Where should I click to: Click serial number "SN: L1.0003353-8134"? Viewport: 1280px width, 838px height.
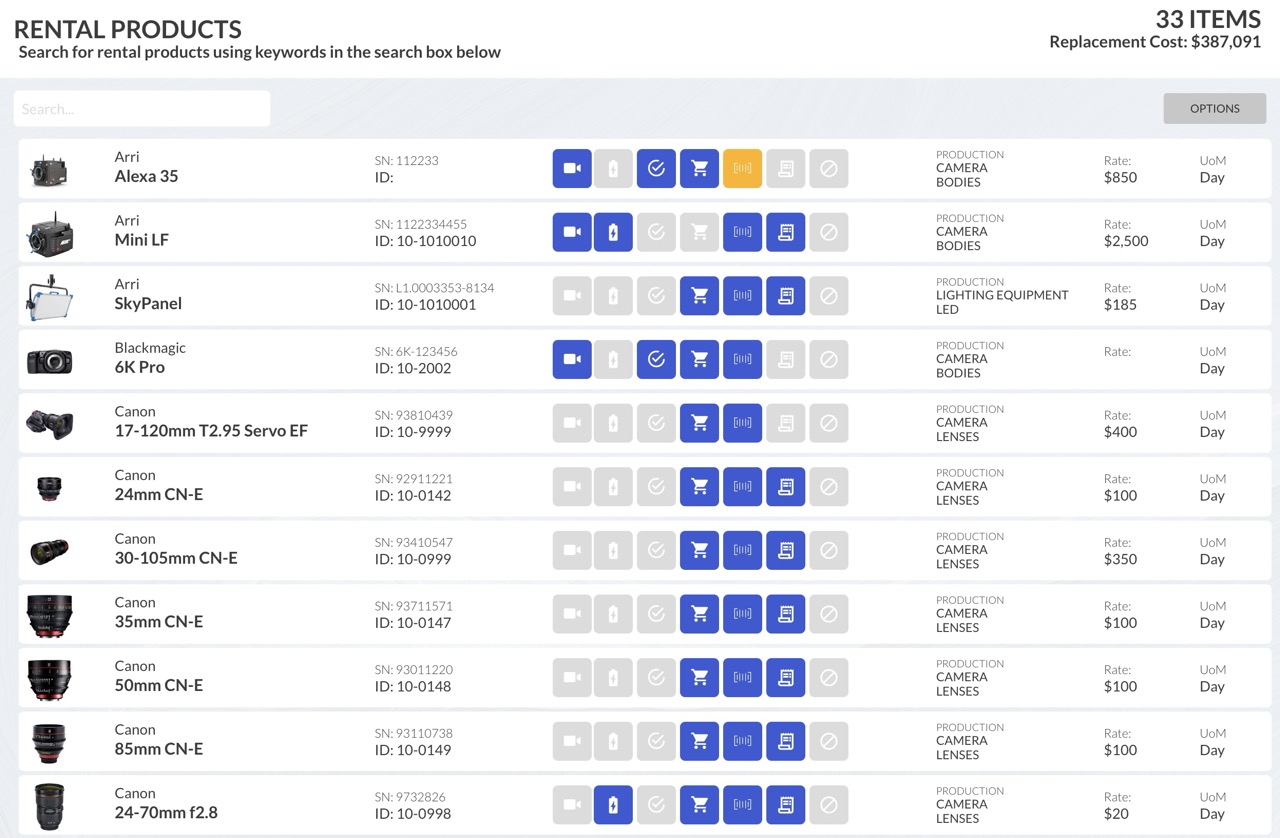[434, 288]
